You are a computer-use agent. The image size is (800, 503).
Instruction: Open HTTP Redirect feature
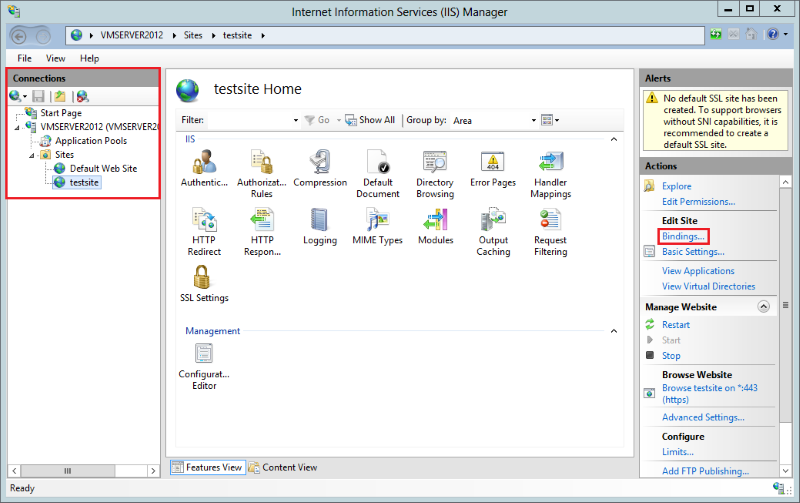pyautogui.click(x=204, y=231)
